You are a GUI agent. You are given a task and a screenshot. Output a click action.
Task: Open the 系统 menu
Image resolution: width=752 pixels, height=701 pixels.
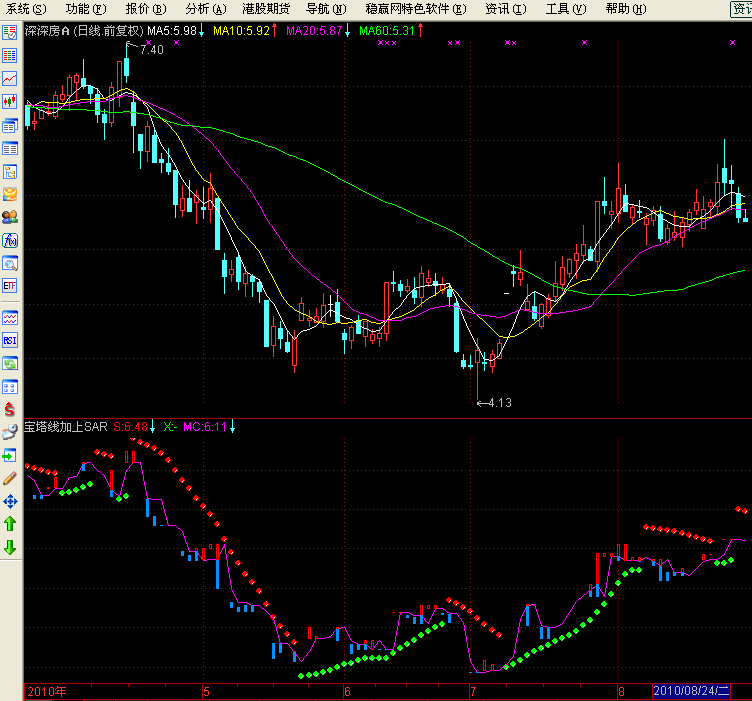pos(25,9)
